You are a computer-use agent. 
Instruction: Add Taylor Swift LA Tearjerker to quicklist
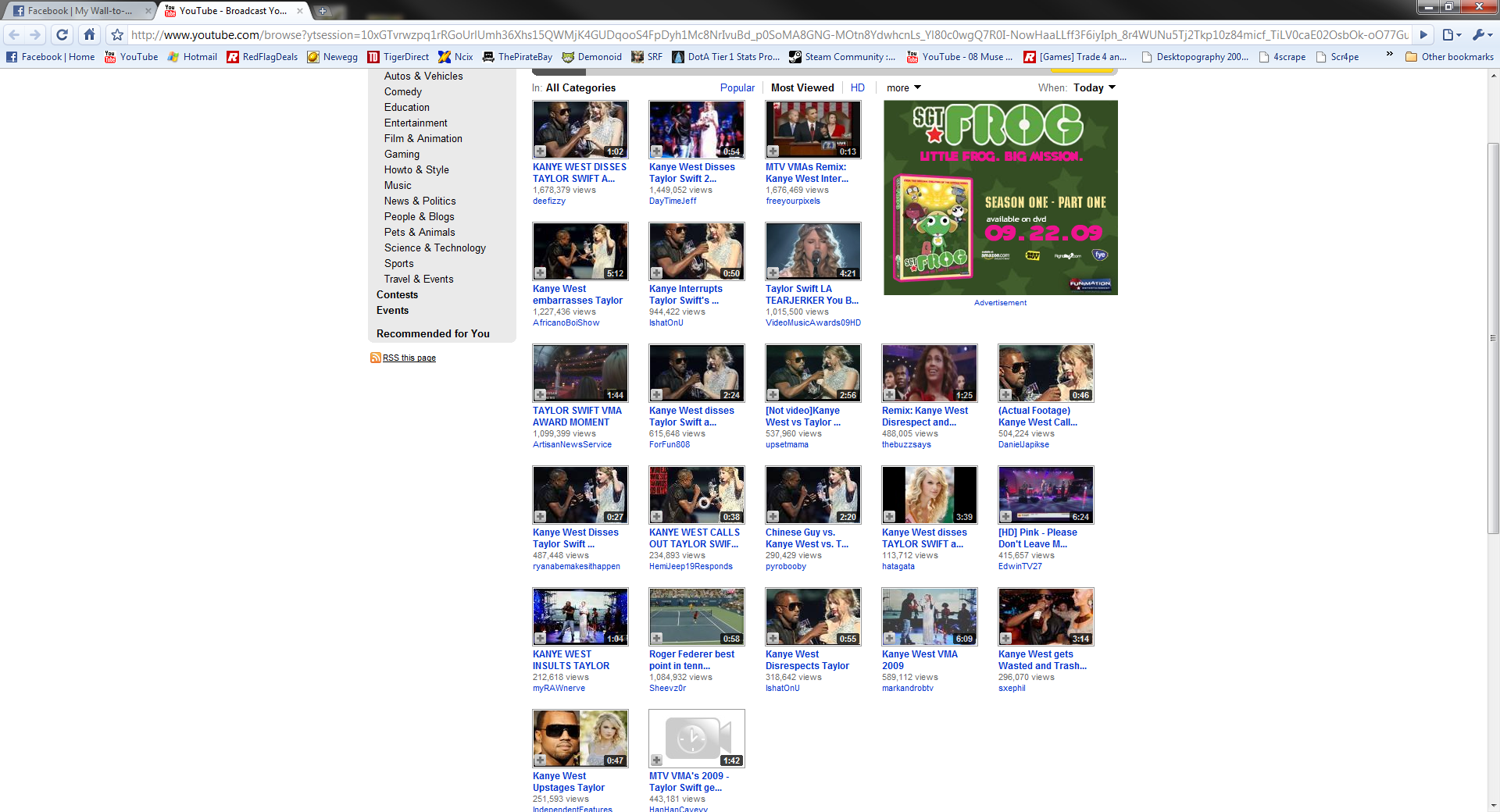773,273
